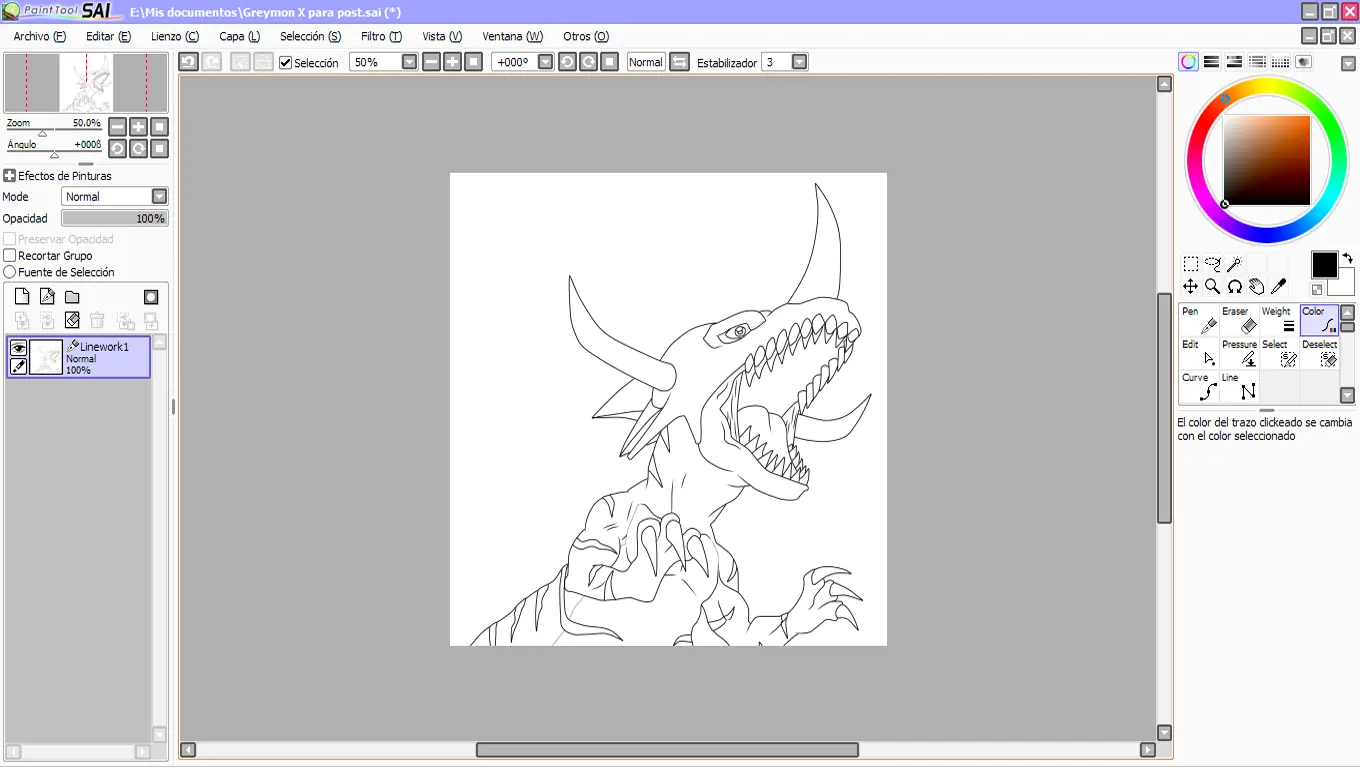Open the Archivo menu

pos(40,36)
